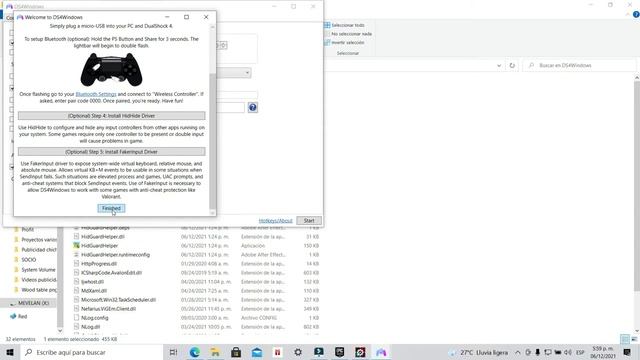The width and height of the screenshot is (640, 360).
Task: Click Invertir selección in Explorer ribbon
Action: (344, 42)
